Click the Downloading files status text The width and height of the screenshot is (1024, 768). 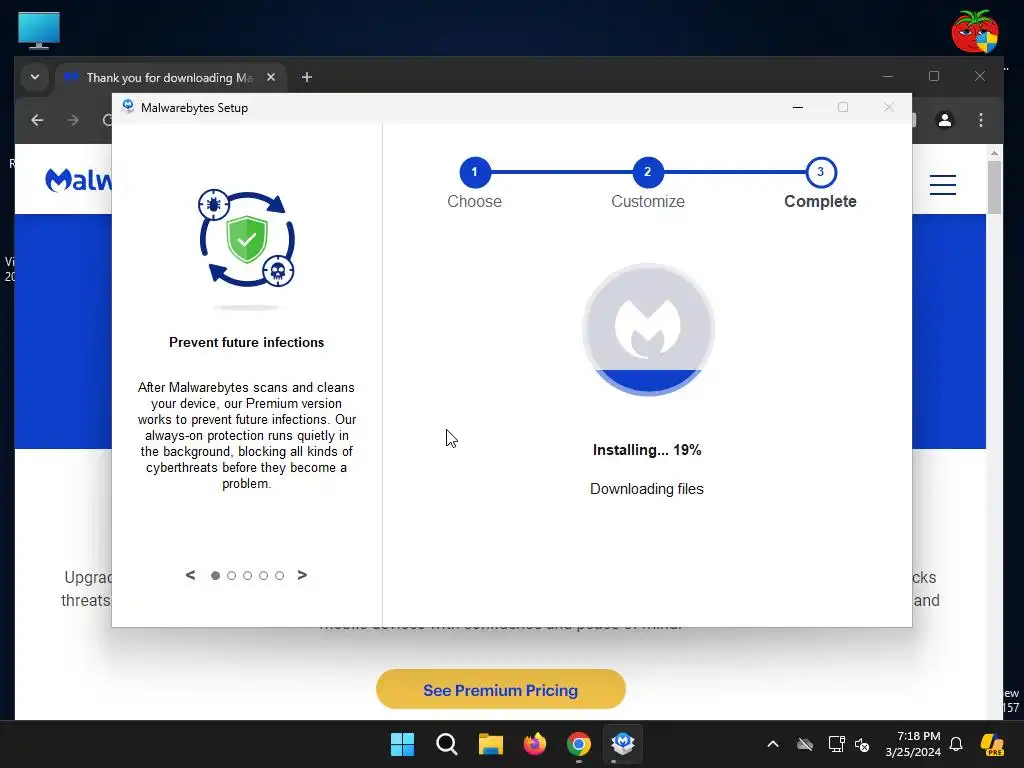click(x=647, y=489)
